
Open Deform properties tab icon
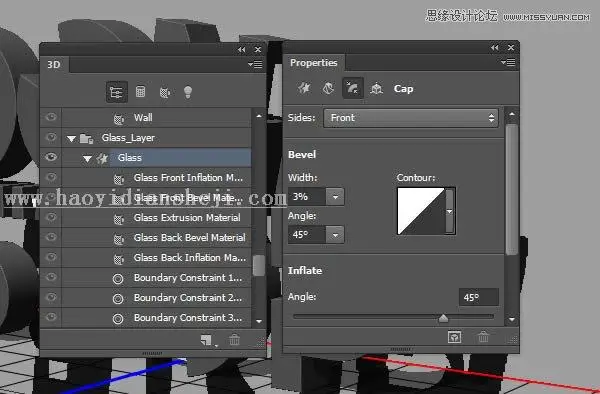(x=328, y=88)
